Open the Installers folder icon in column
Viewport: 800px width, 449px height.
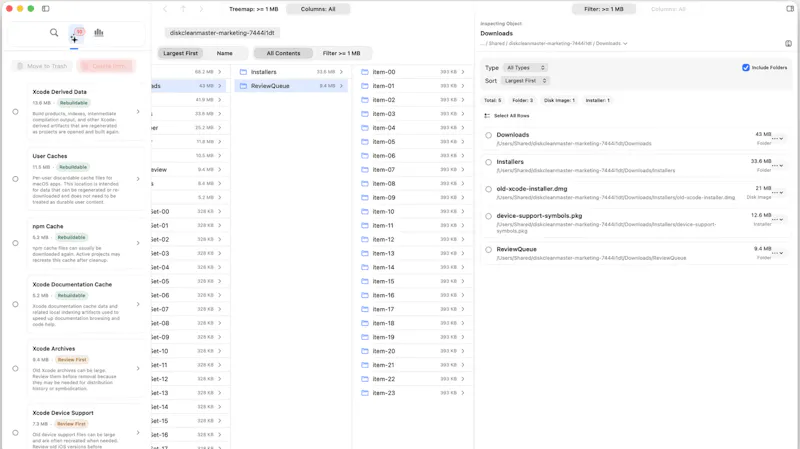[x=243, y=72]
